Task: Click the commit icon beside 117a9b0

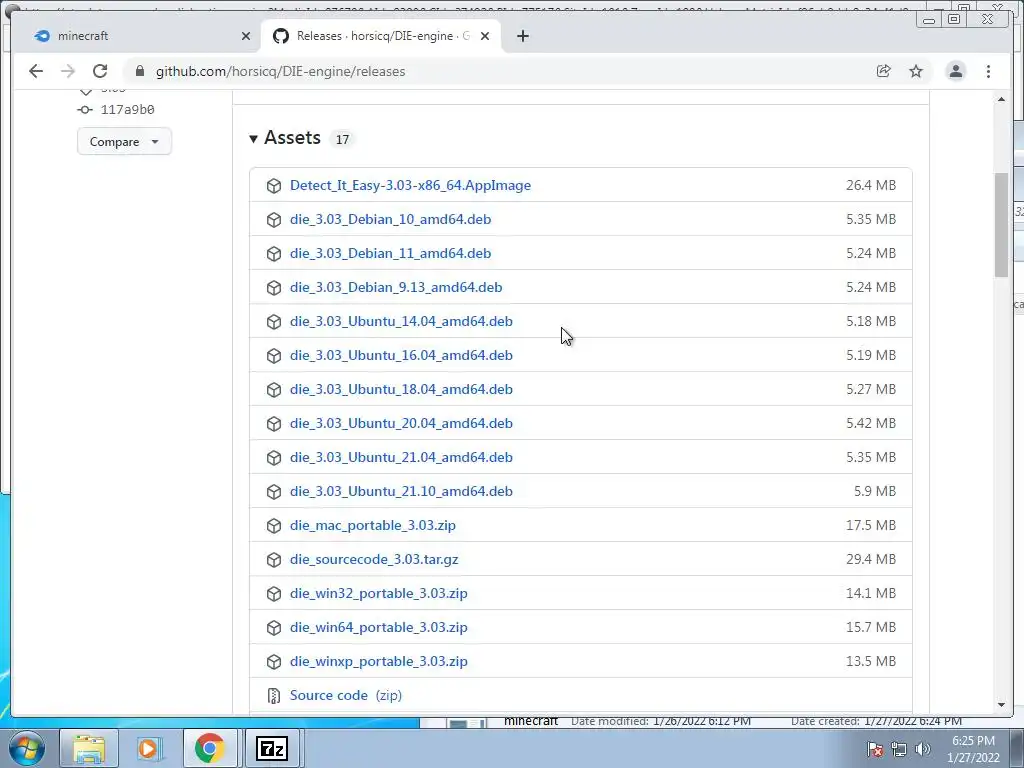Action: tap(85, 110)
